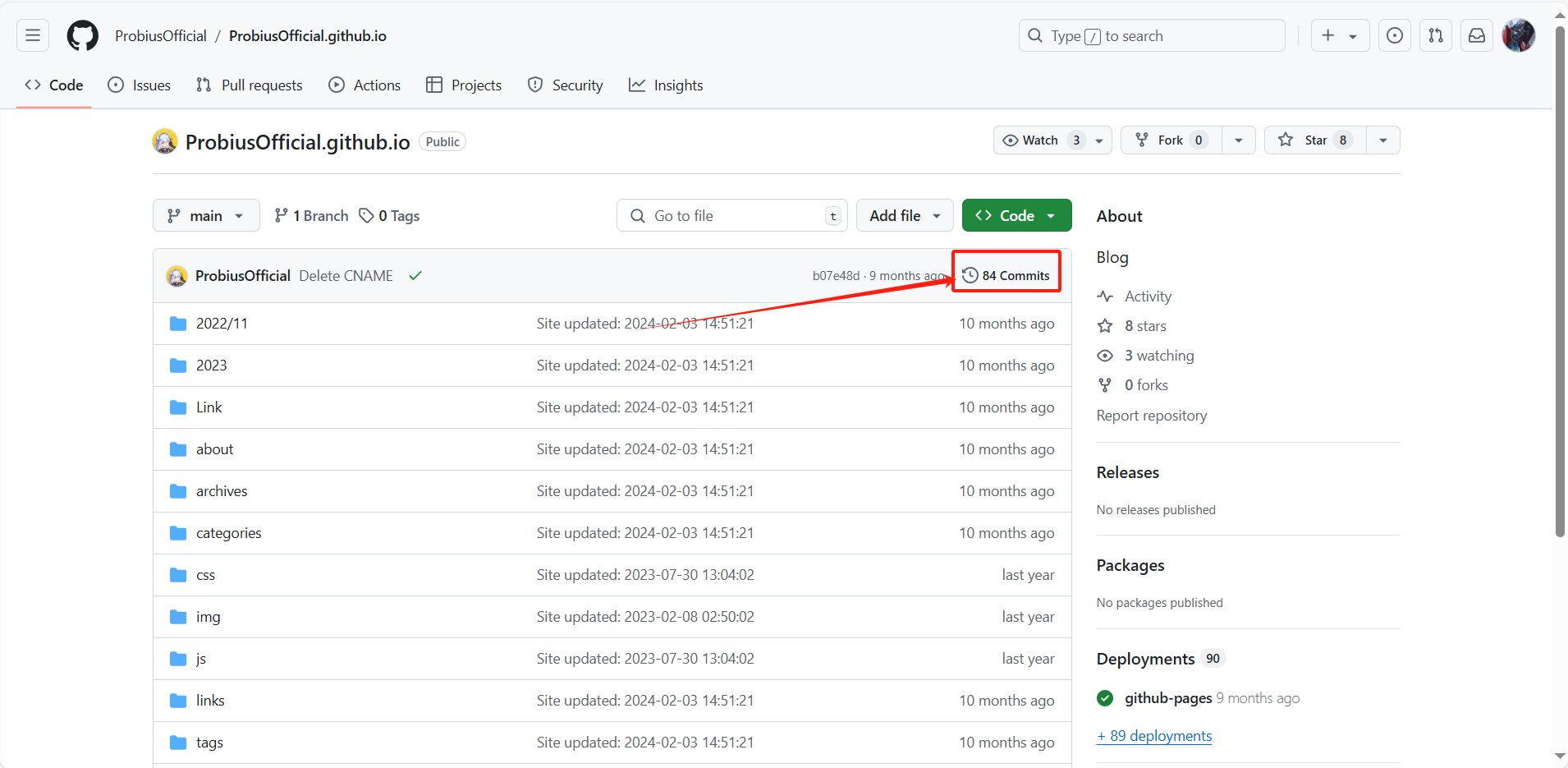View the 1 Branch link
This screenshot has width=1568, height=768.
(311, 215)
